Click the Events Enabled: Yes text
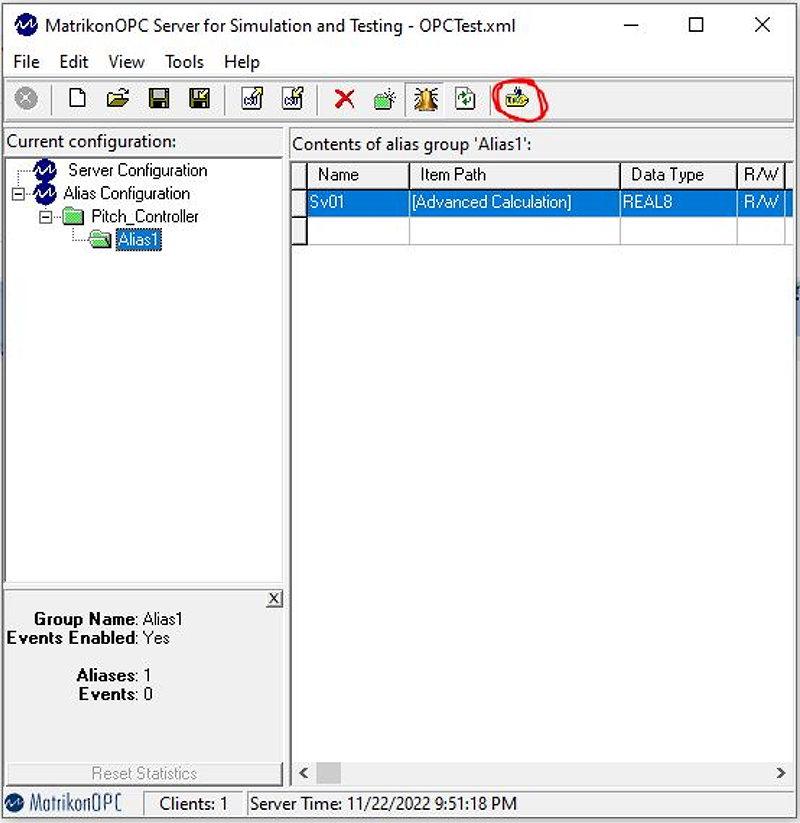 point(88,638)
